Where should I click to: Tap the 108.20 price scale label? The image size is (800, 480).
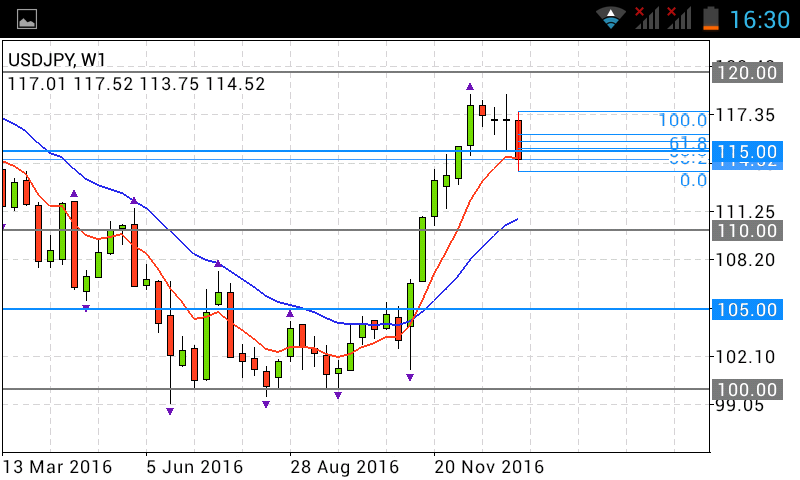(x=745, y=260)
